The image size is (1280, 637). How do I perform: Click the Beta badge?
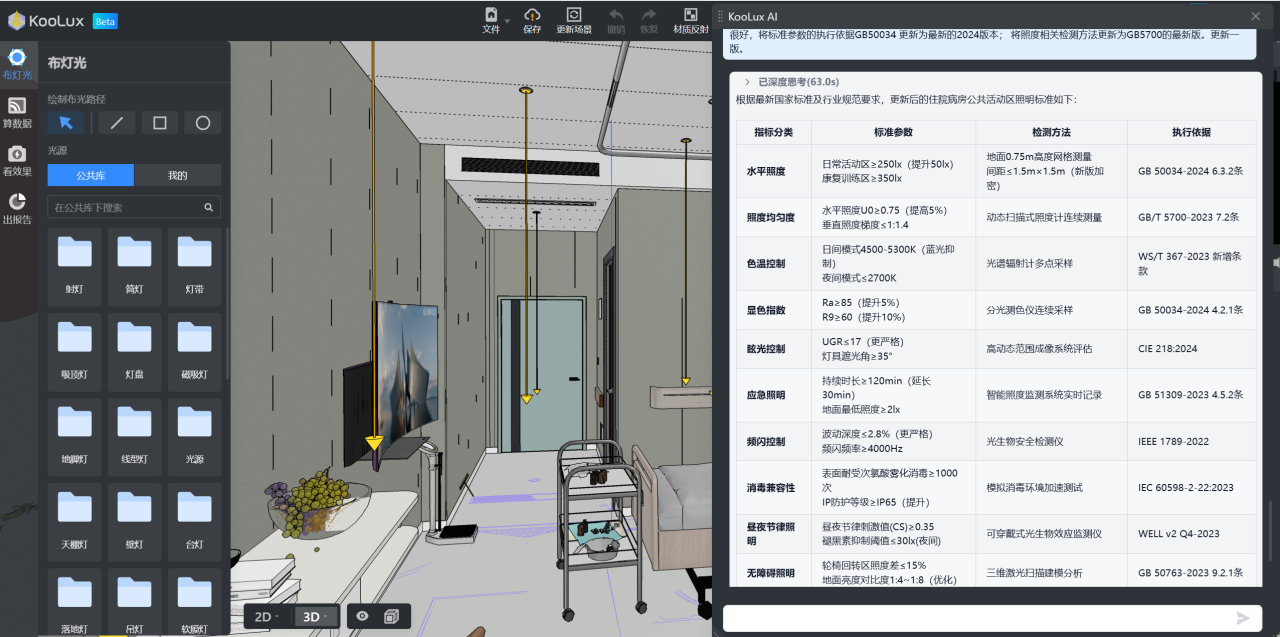point(105,21)
